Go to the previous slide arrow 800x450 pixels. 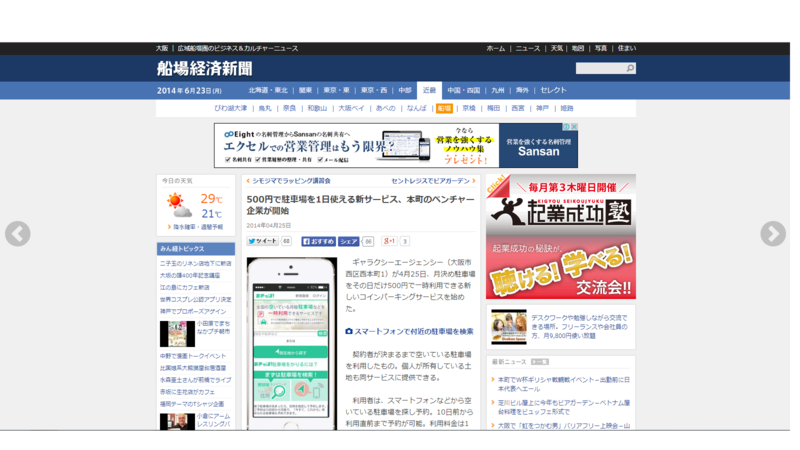pos(18,234)
